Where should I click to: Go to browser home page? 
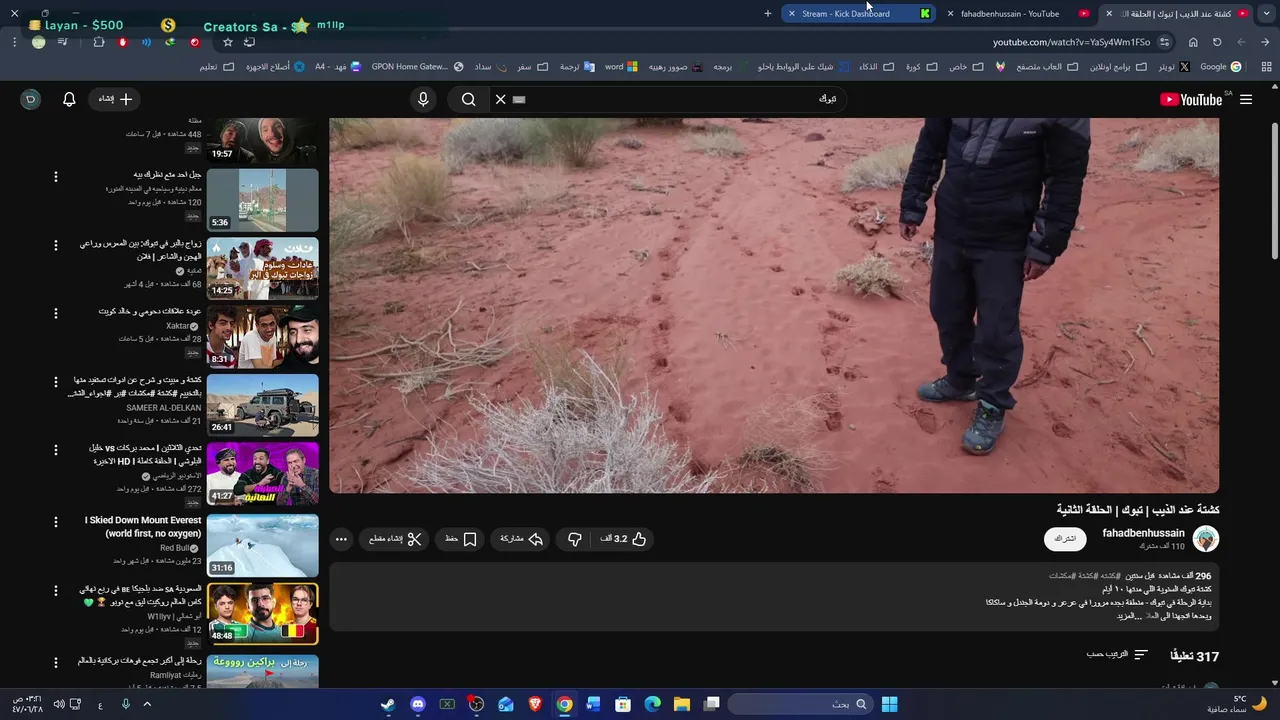pos(1193,42)
